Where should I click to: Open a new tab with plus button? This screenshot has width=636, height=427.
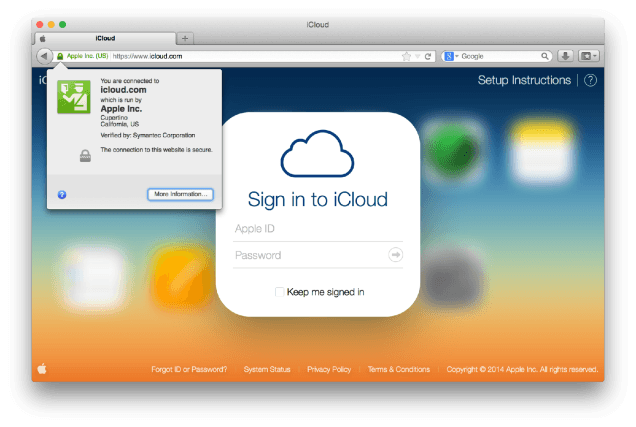coord(185,39)
